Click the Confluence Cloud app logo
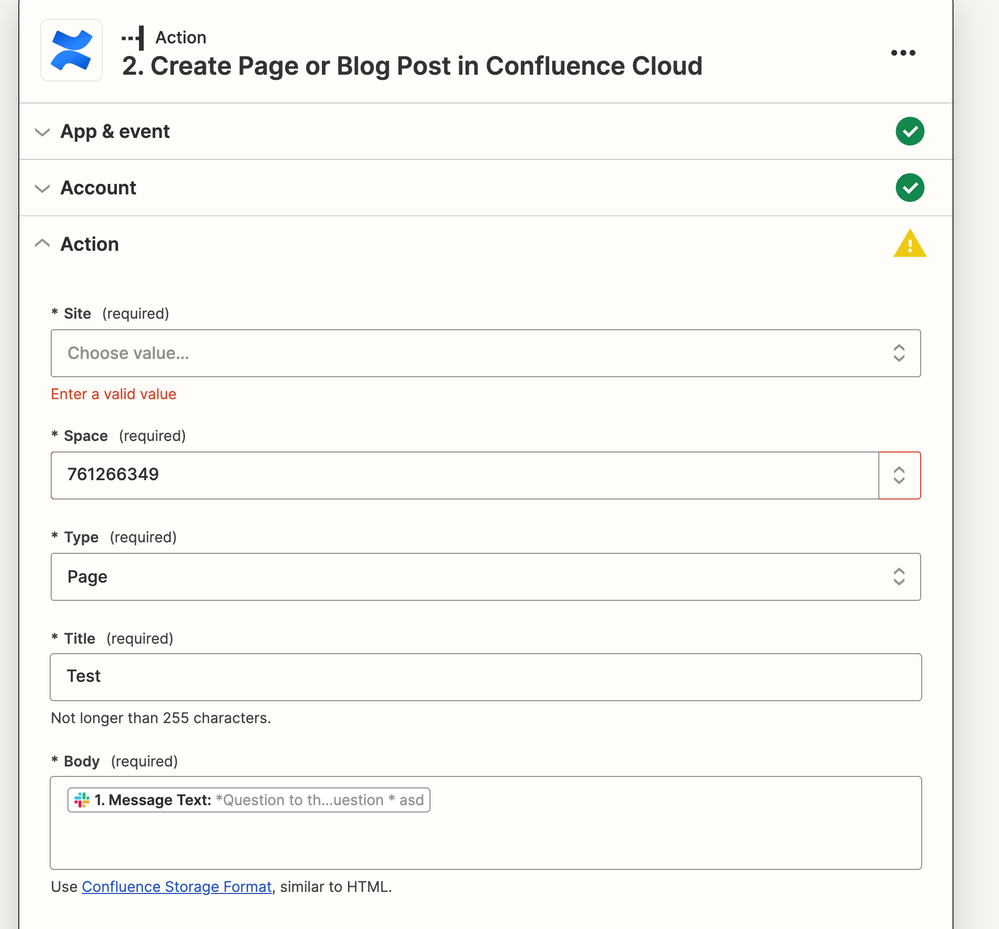This screenshot has width=999, height=929. pyautogui.click(x=71, y=50)
